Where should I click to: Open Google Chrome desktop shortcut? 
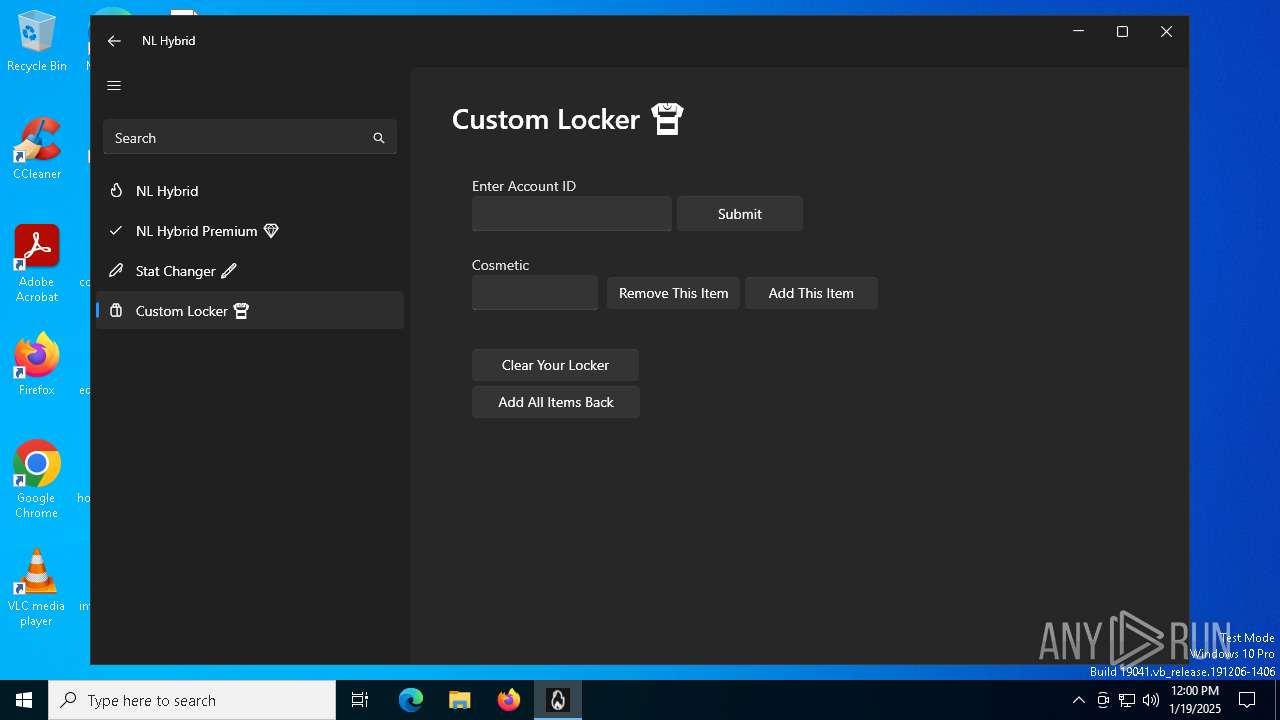click(37, 480)
